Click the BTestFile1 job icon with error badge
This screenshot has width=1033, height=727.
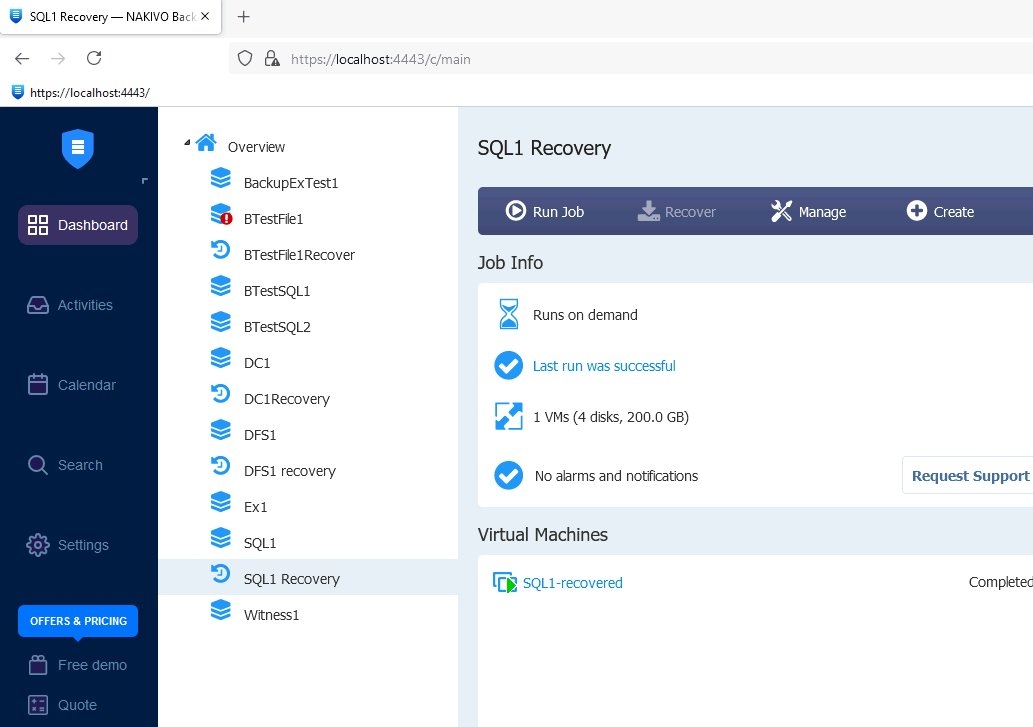[x=221, y=214]
